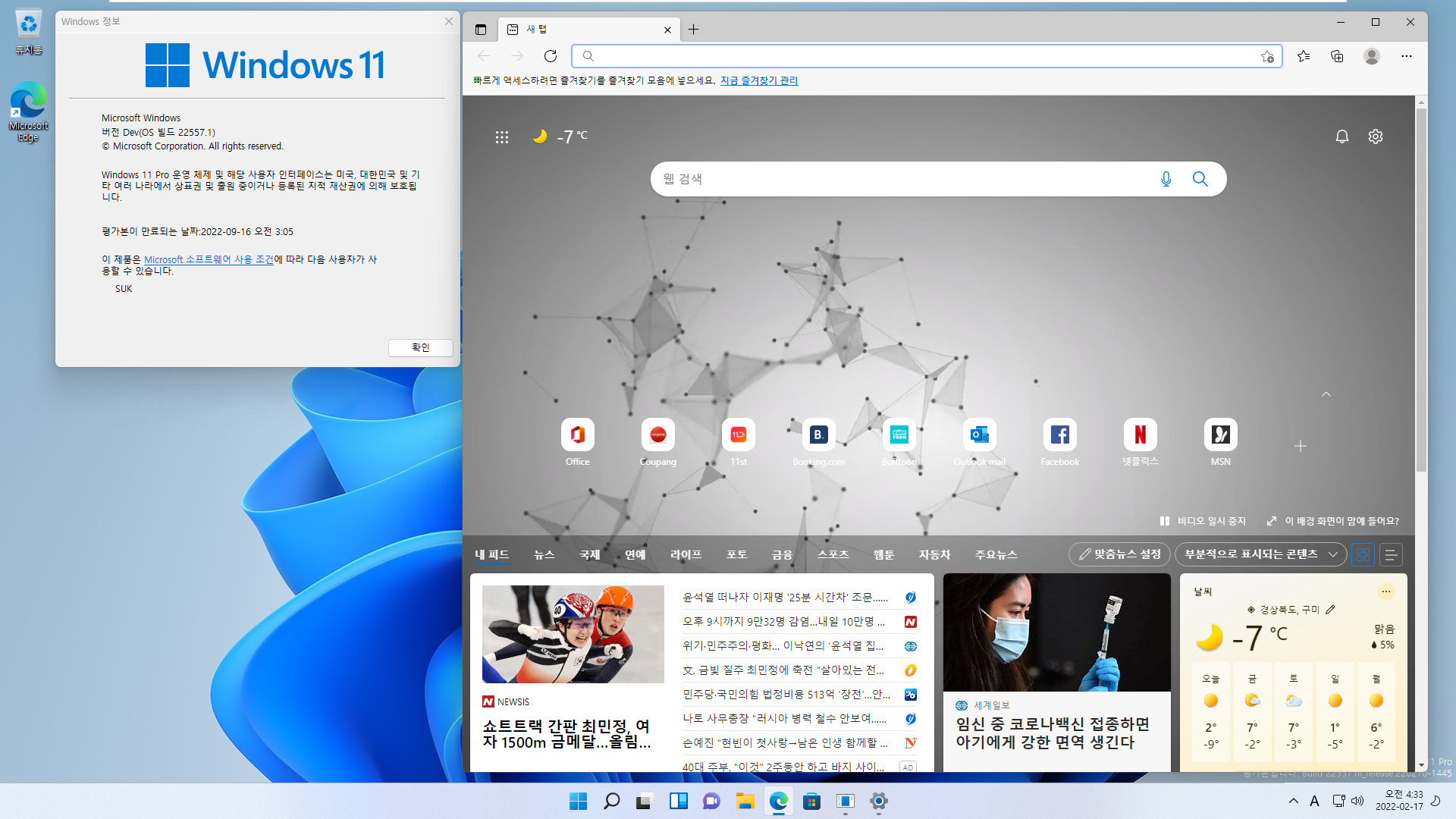Screen dimensions: 1456x819
Task: Open Edge Collections icon
Action: pyautogui.click(x=1337, y=56)
